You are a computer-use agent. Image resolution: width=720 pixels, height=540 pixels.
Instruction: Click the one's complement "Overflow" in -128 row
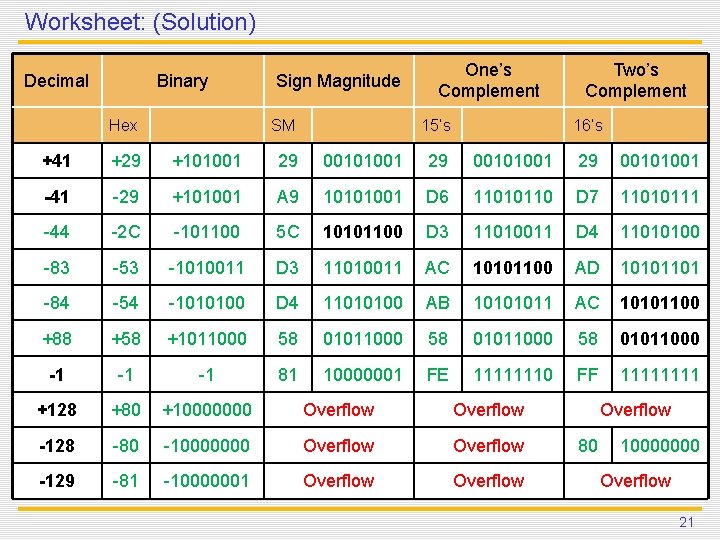pos(489,445)
